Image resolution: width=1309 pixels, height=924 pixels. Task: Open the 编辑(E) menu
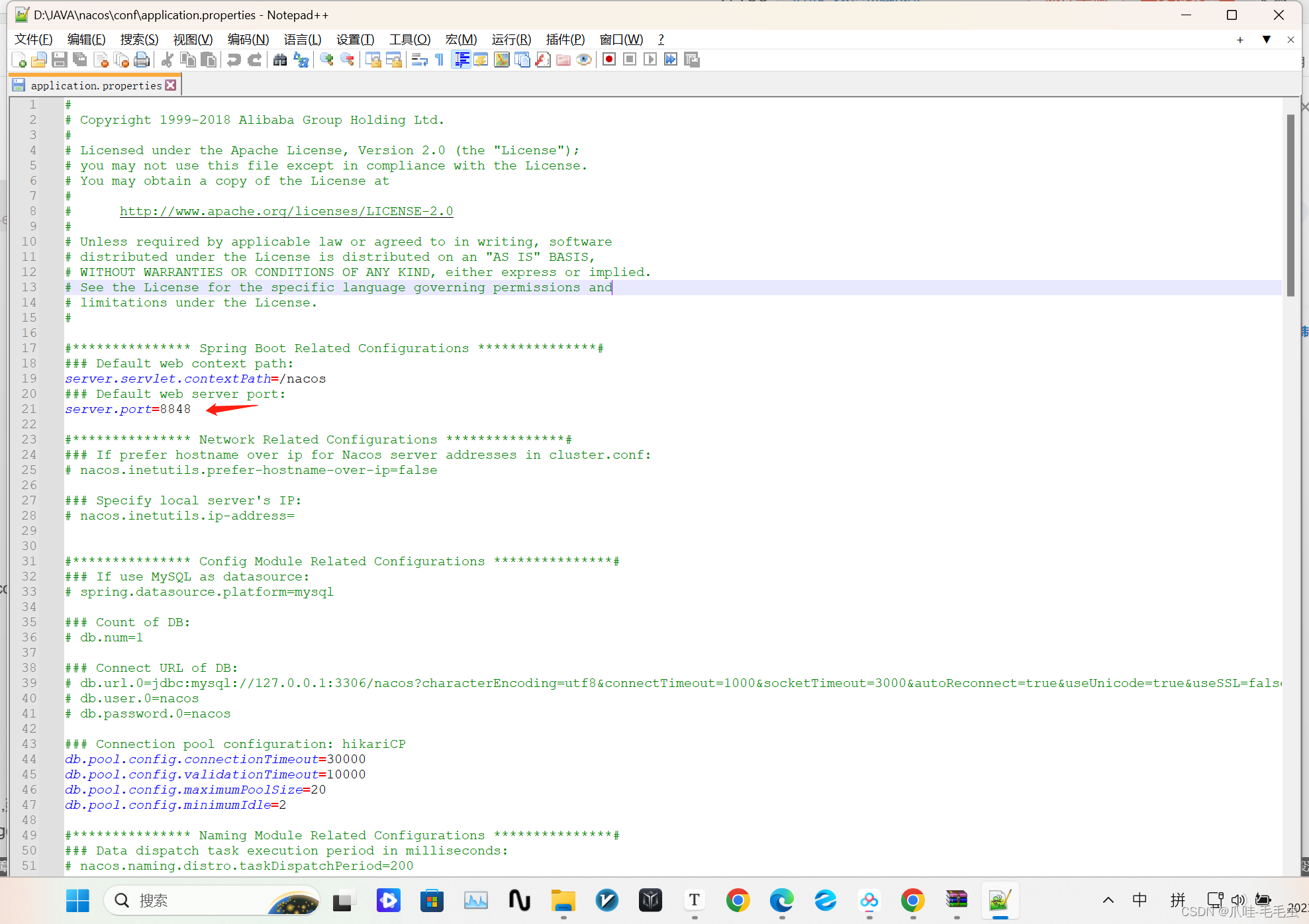pos(86,40)
